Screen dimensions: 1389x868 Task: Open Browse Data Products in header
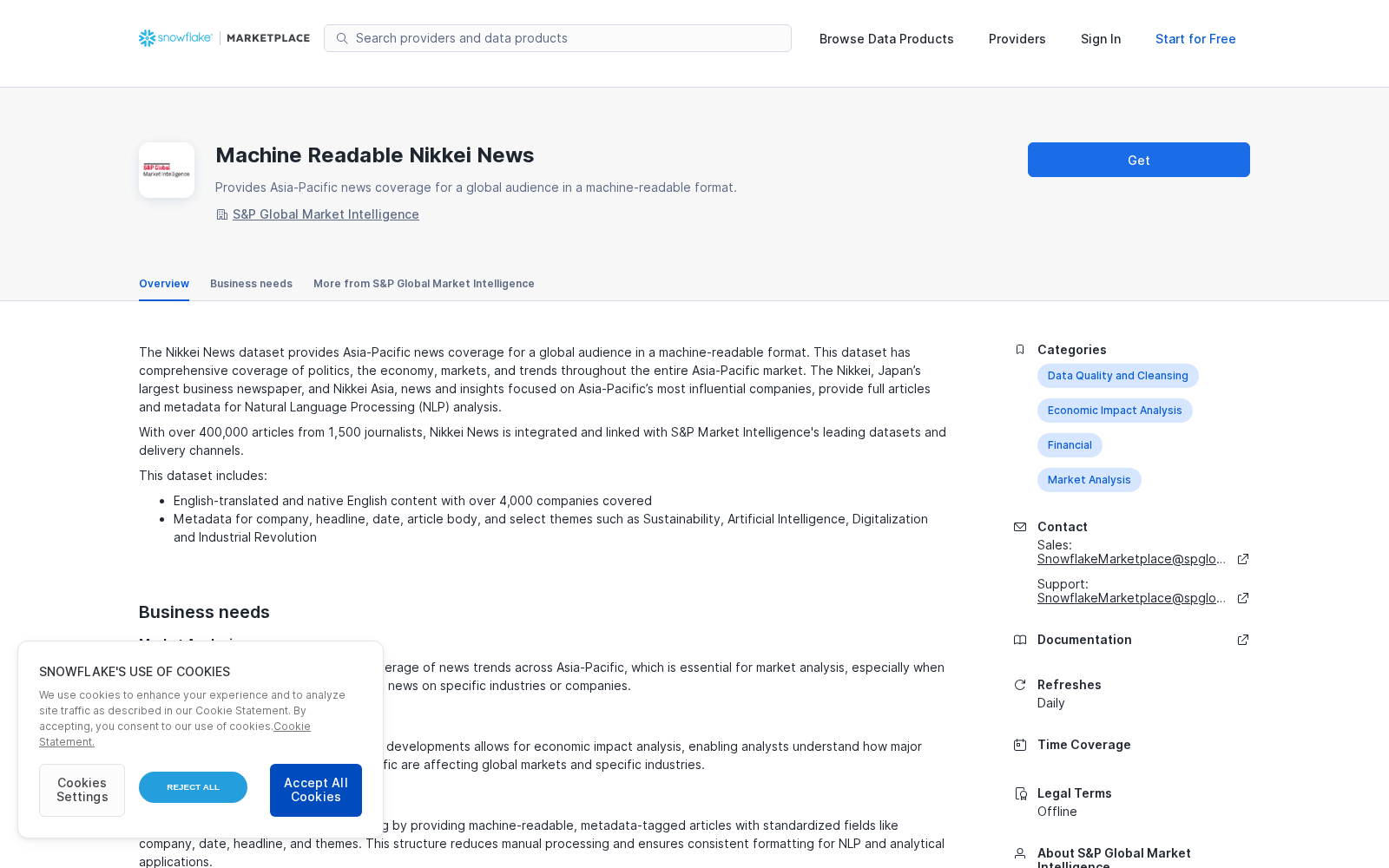point(886,39)
